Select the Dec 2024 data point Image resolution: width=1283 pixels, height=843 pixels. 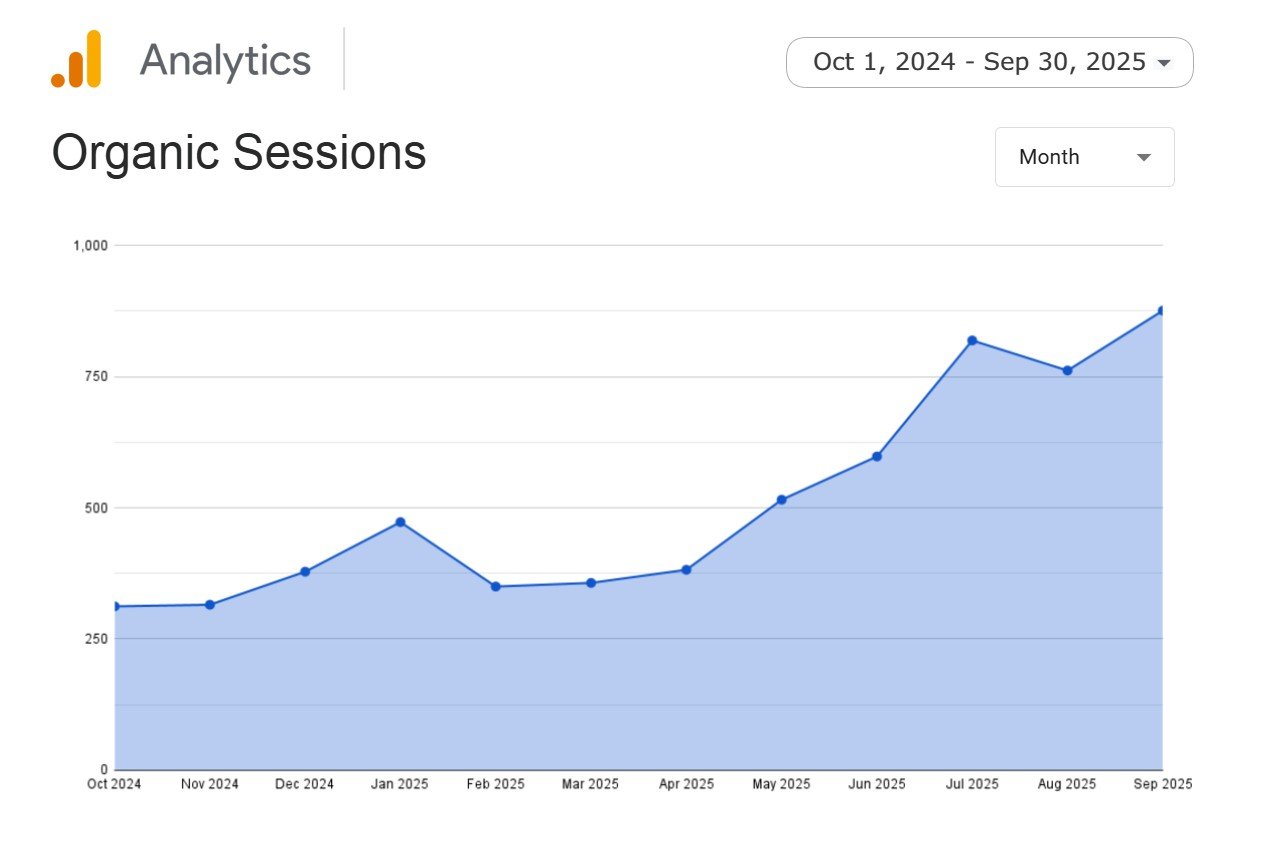pos(305,572)
